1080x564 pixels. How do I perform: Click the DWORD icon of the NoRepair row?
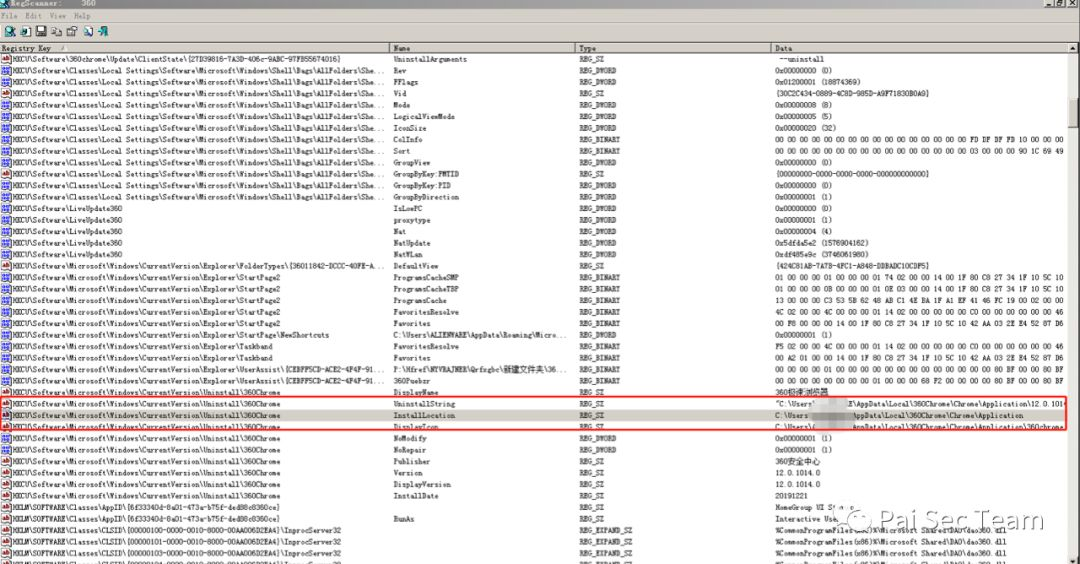pyautogui.click(x=6, y=450)
